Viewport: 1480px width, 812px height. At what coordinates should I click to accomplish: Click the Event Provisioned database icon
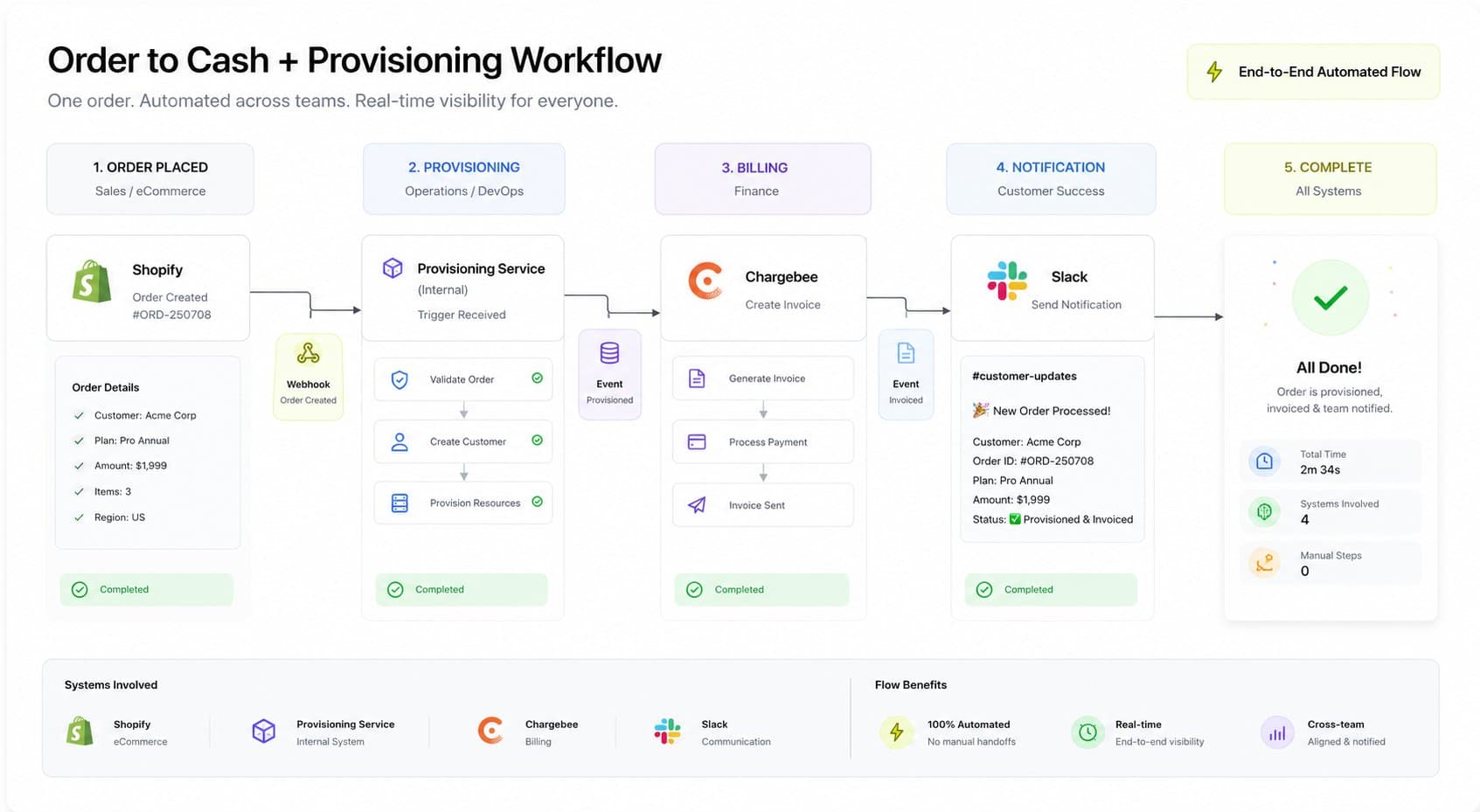tap(609, 353)
